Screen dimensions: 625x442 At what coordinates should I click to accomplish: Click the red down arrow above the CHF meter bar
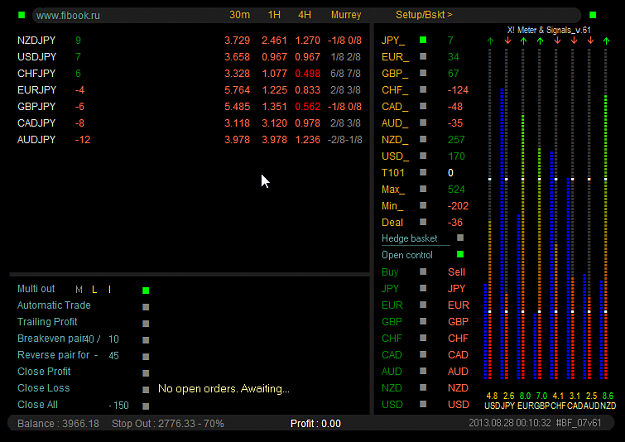click(x=557, y=41)
